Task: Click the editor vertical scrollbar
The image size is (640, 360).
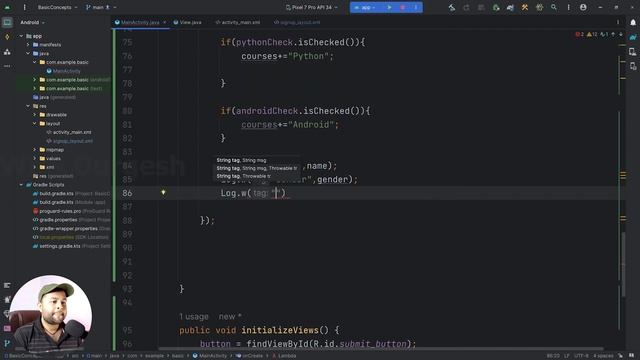Action: coord(623,265)
